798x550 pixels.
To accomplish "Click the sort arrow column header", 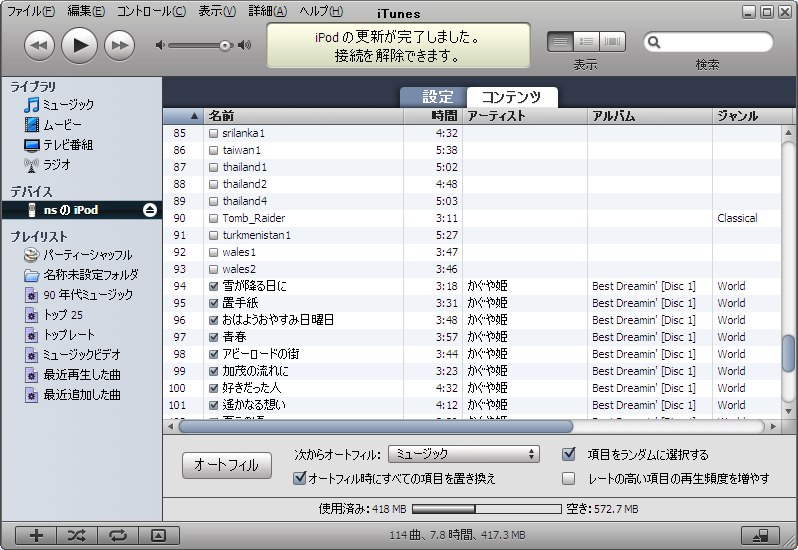I will 183,116.
